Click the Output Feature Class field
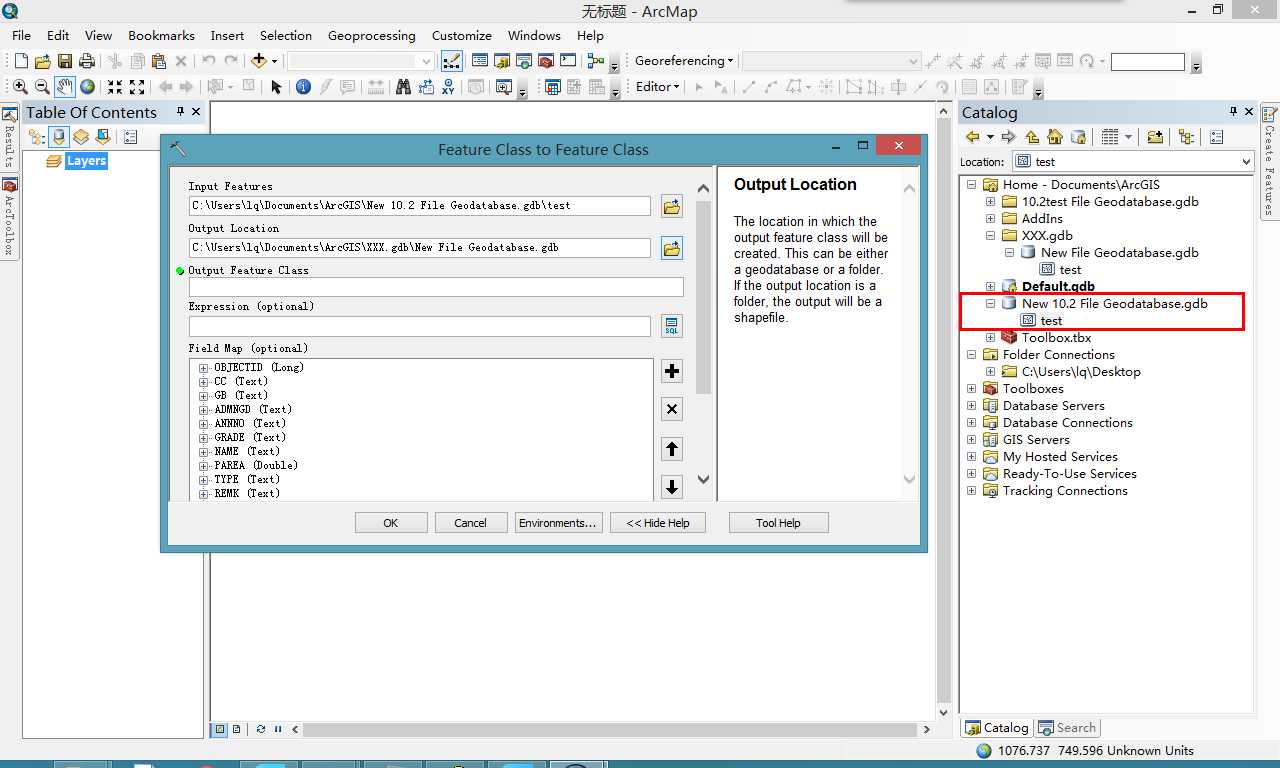Image resolution: width=1280 pixels, height=768 pixels. pos(436,288)
